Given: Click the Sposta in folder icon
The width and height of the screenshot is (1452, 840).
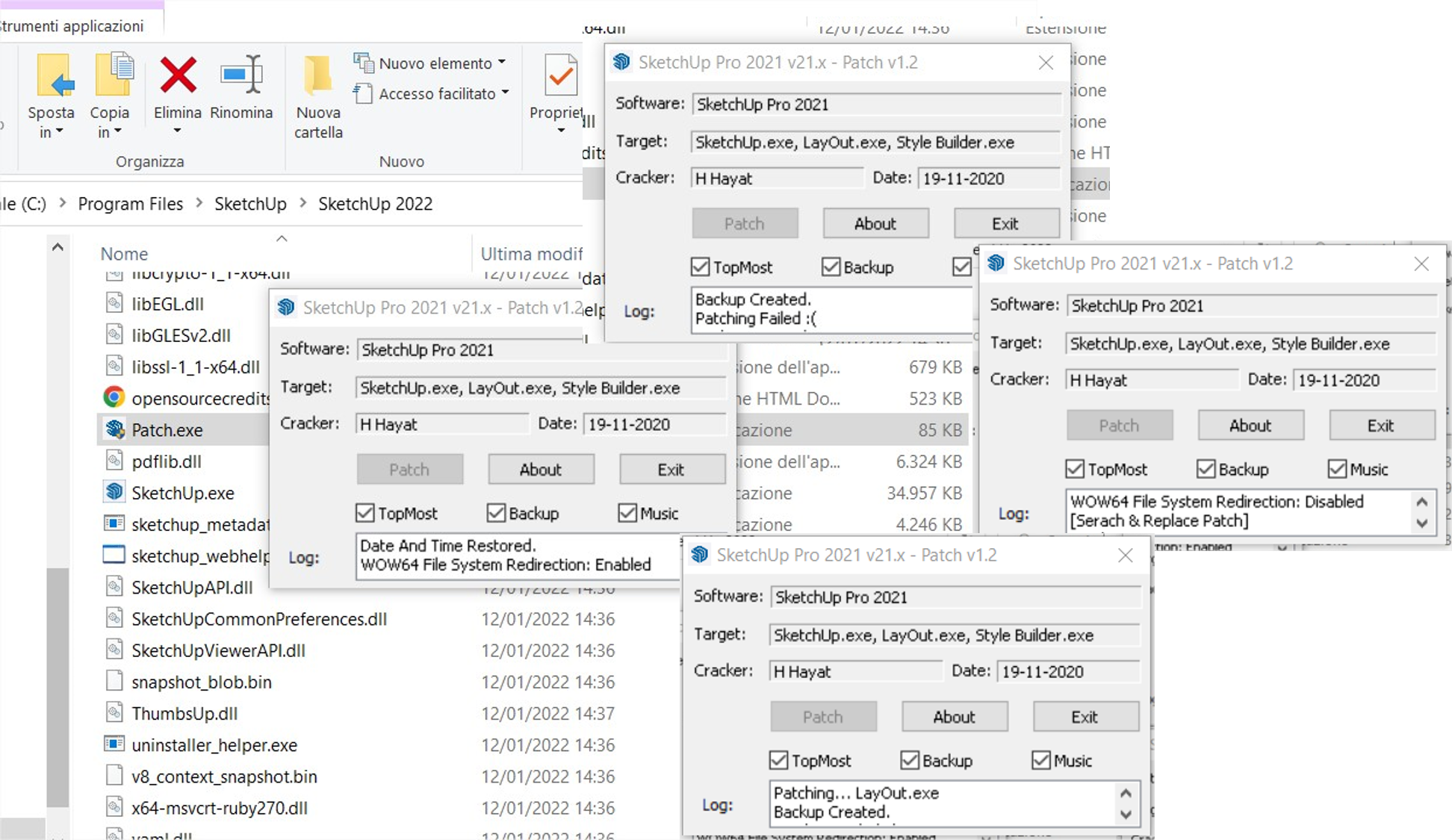Looking at the screenshot, I should [55, 75].
